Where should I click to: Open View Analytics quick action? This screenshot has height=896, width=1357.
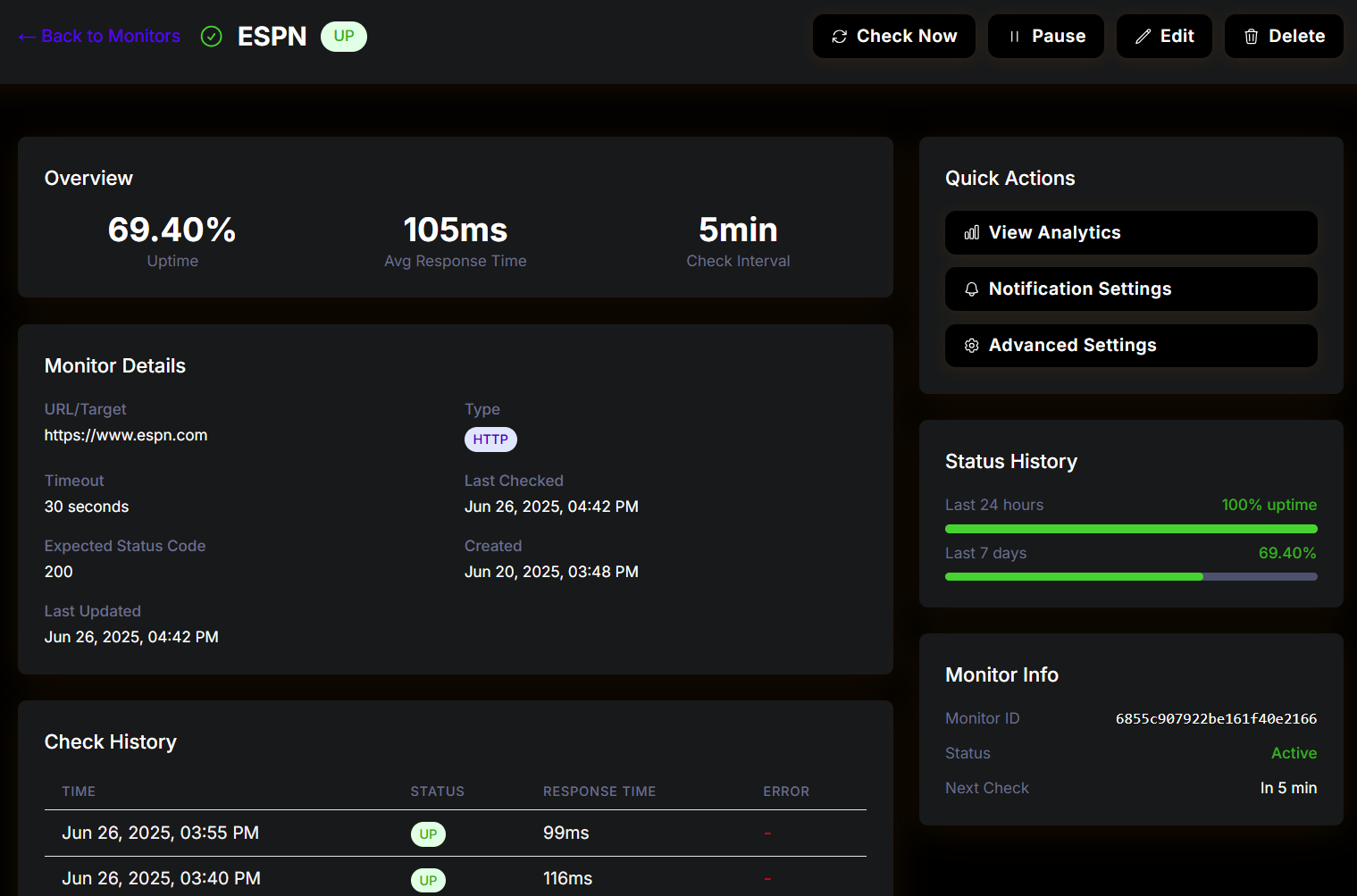pyautogui.click(x=1131, y=233)
